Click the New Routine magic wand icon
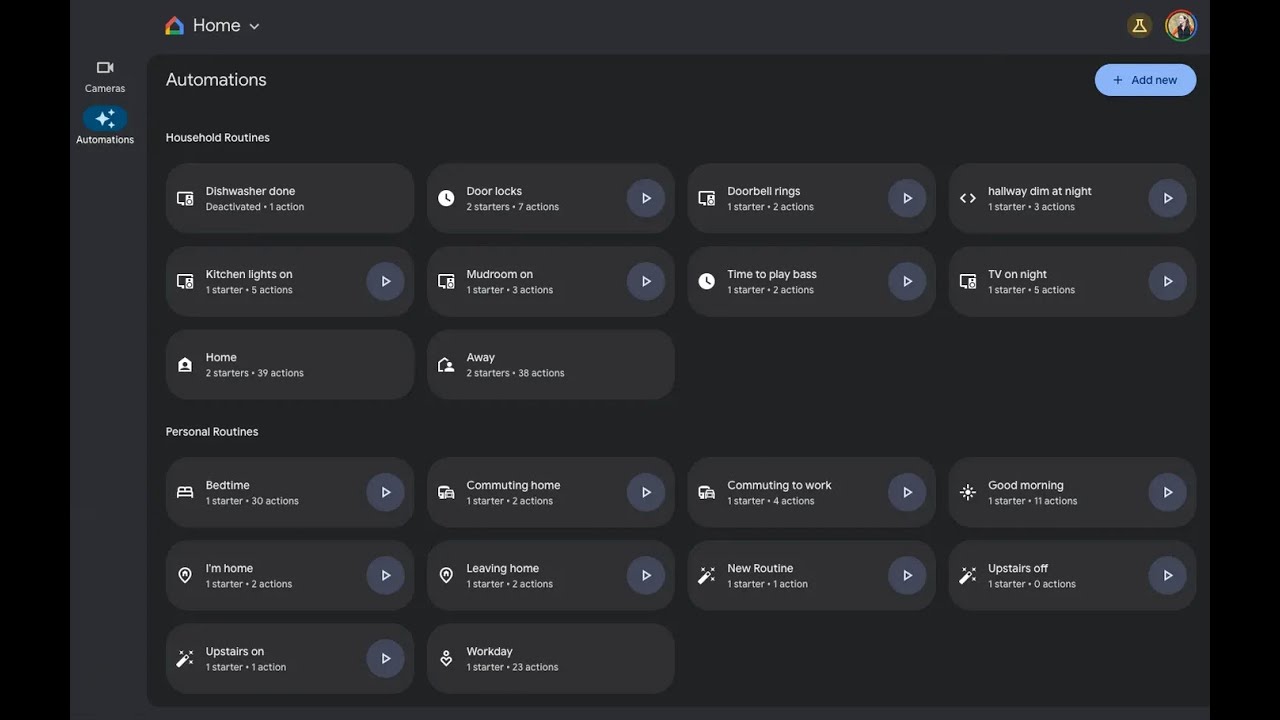The width and height of the screenshot is (1280, 720). click(x=706, y=575)
